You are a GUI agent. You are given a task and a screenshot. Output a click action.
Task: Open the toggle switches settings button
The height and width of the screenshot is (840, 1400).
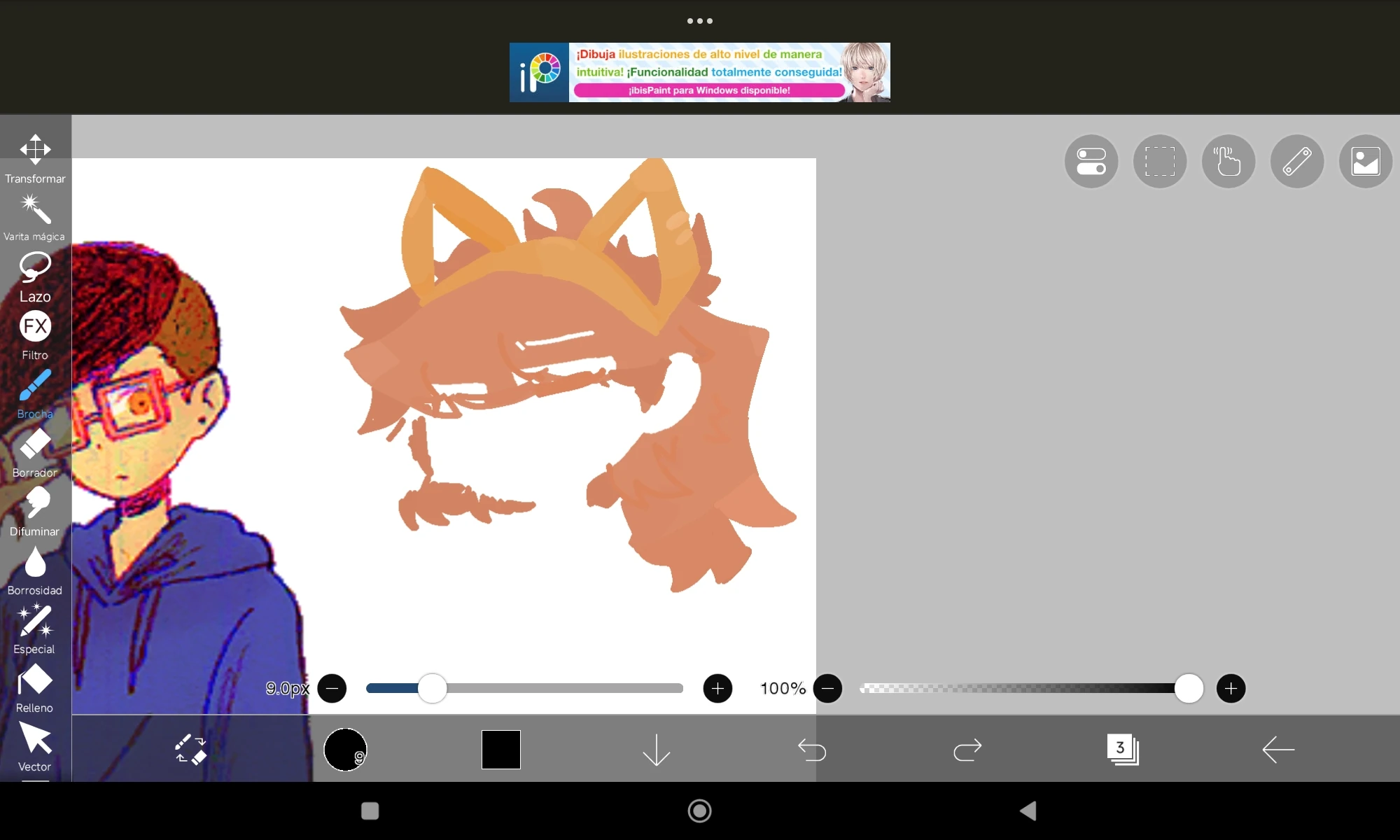pos(1091,162)
